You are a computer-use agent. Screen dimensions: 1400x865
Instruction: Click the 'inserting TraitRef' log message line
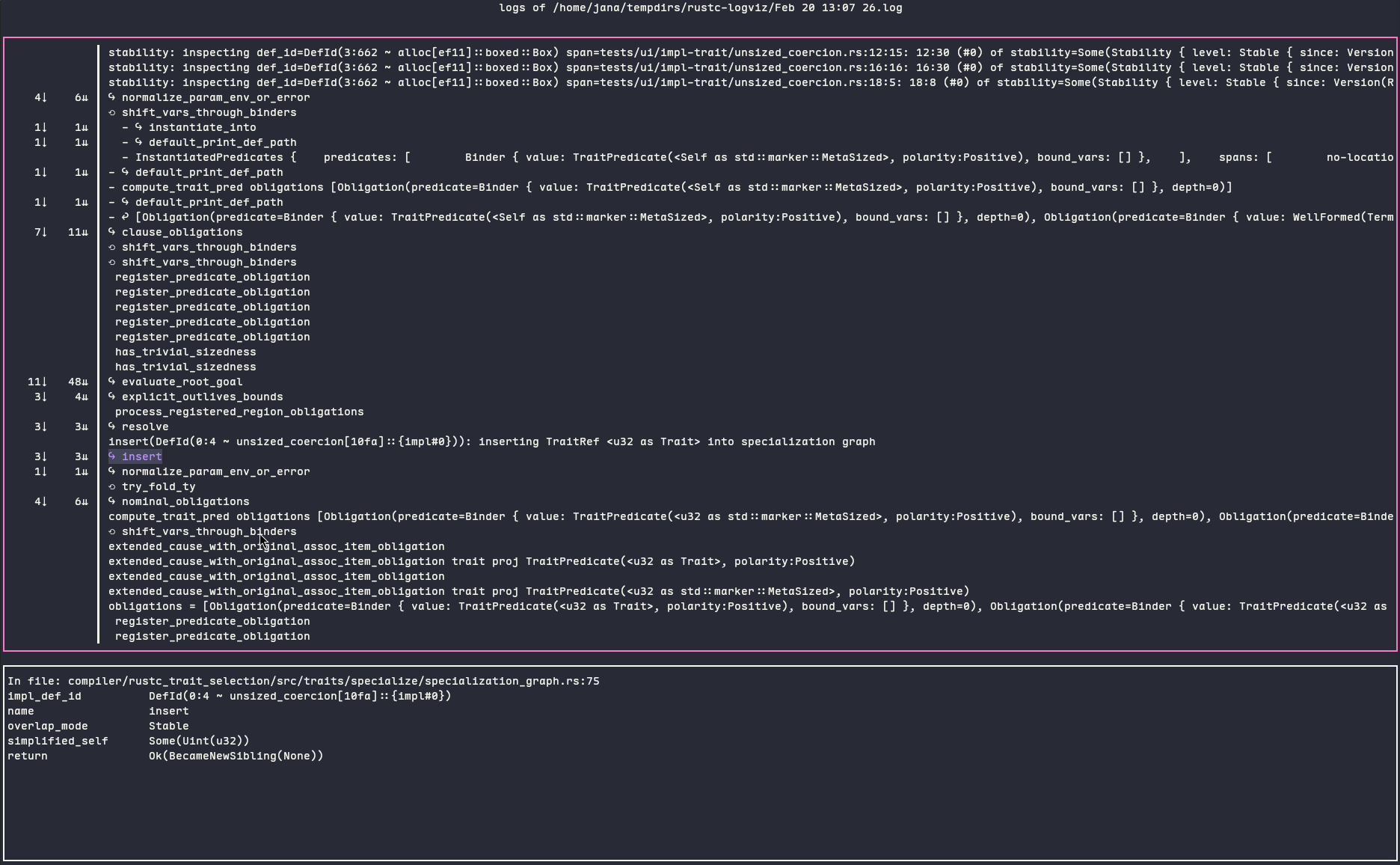[491, 441]
